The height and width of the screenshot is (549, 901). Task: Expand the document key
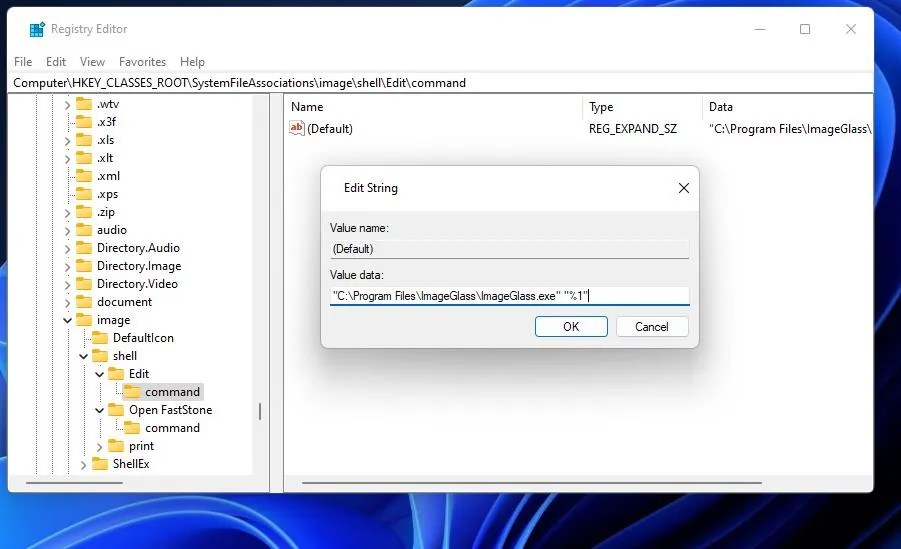click(x=67, y=303)
